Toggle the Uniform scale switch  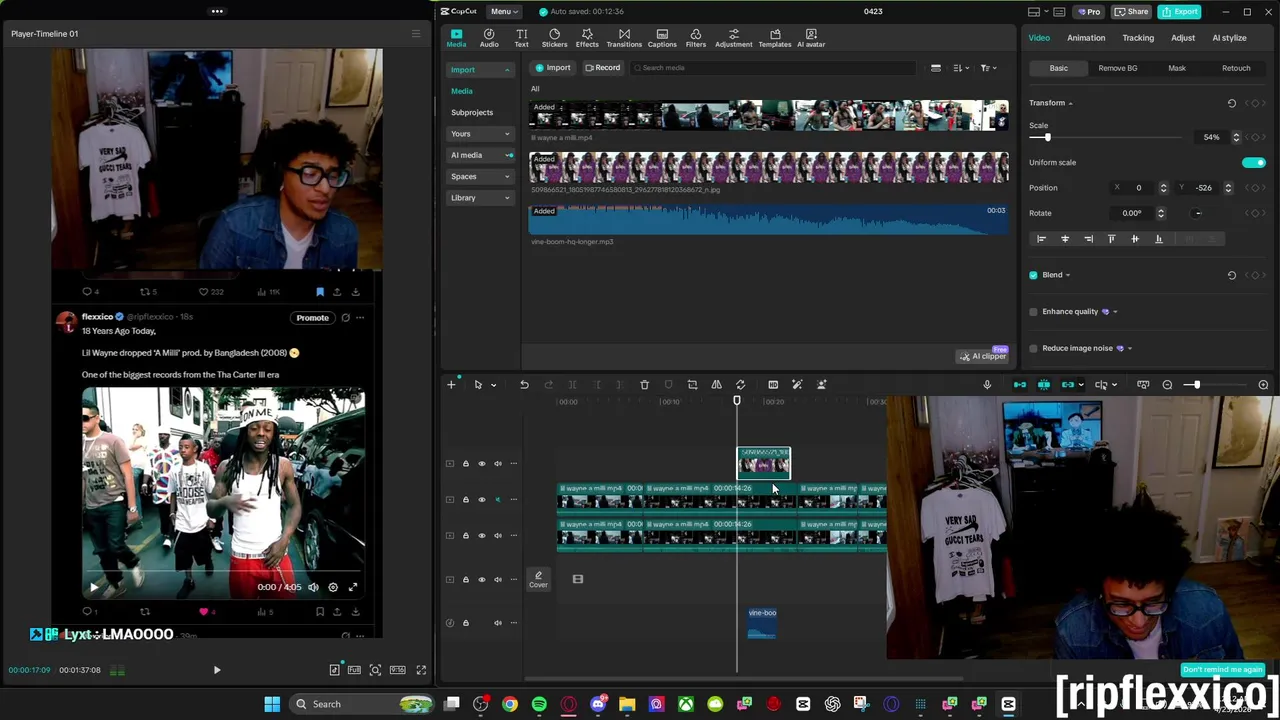[1253, 162]
